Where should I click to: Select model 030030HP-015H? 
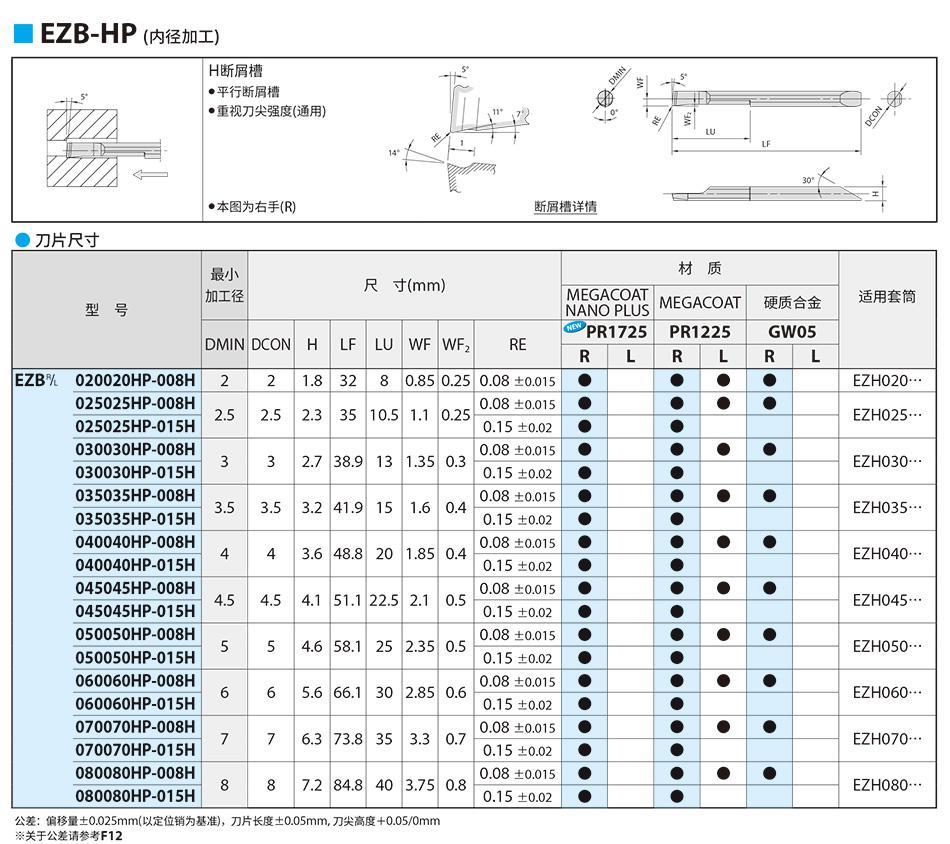coord(135,472)
